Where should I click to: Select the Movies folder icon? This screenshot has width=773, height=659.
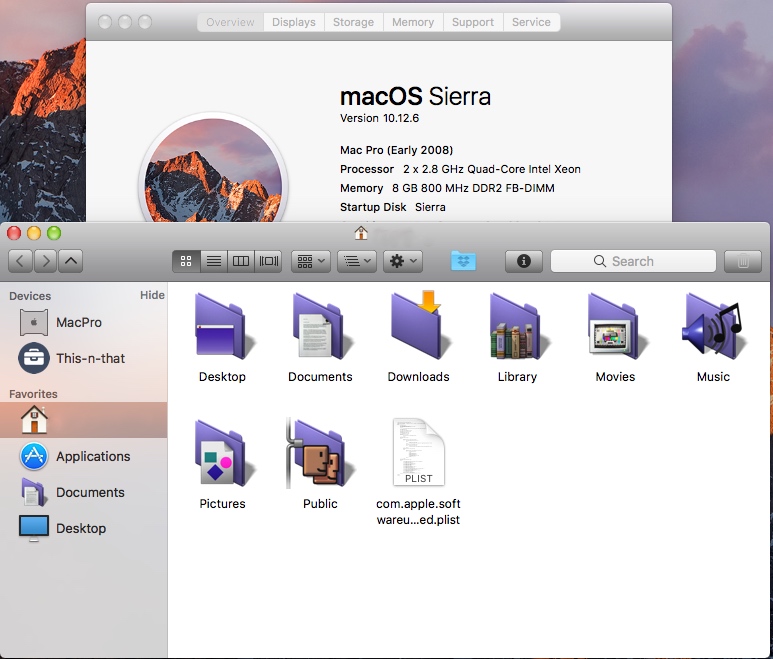(616, 326)
